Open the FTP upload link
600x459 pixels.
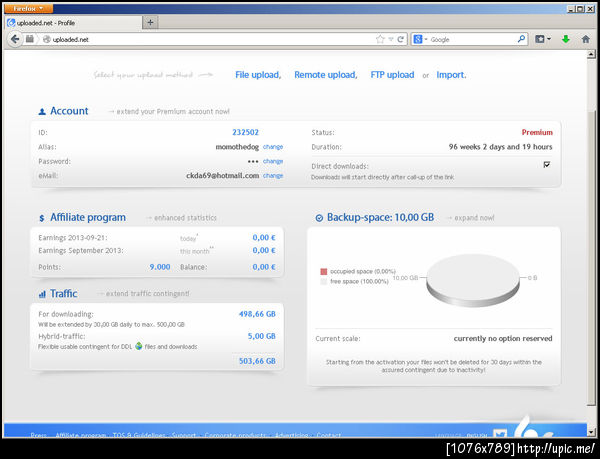392,75
